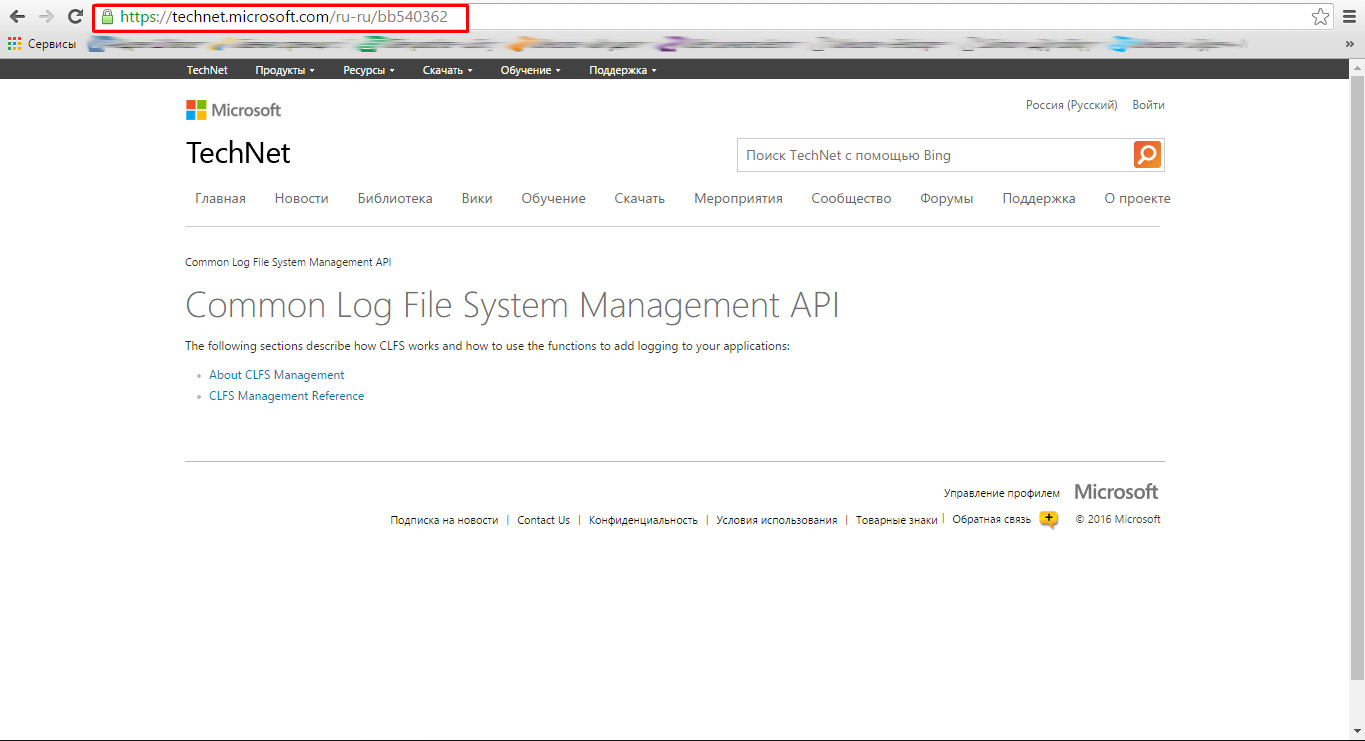Image resolution: width=1365 pixels, height=741 pixels.
Task: Open the CLFS Management Reference link
Action: (x=286, y=396)
